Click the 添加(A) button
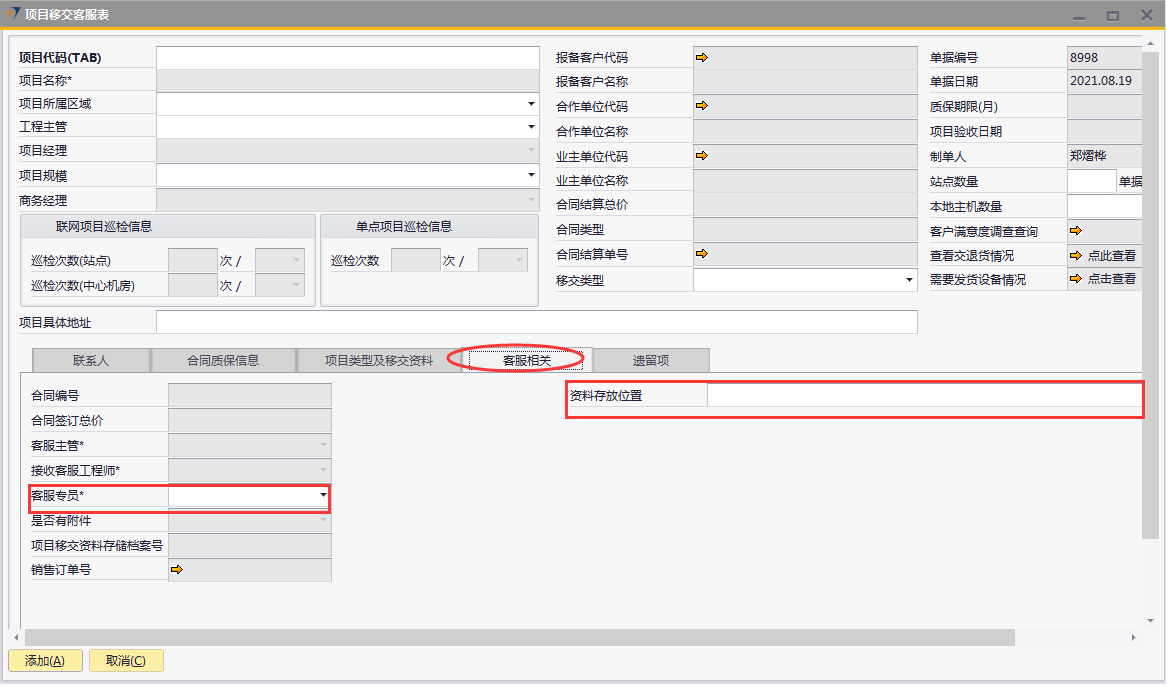The image size is (1167, 686). [45, 661]
